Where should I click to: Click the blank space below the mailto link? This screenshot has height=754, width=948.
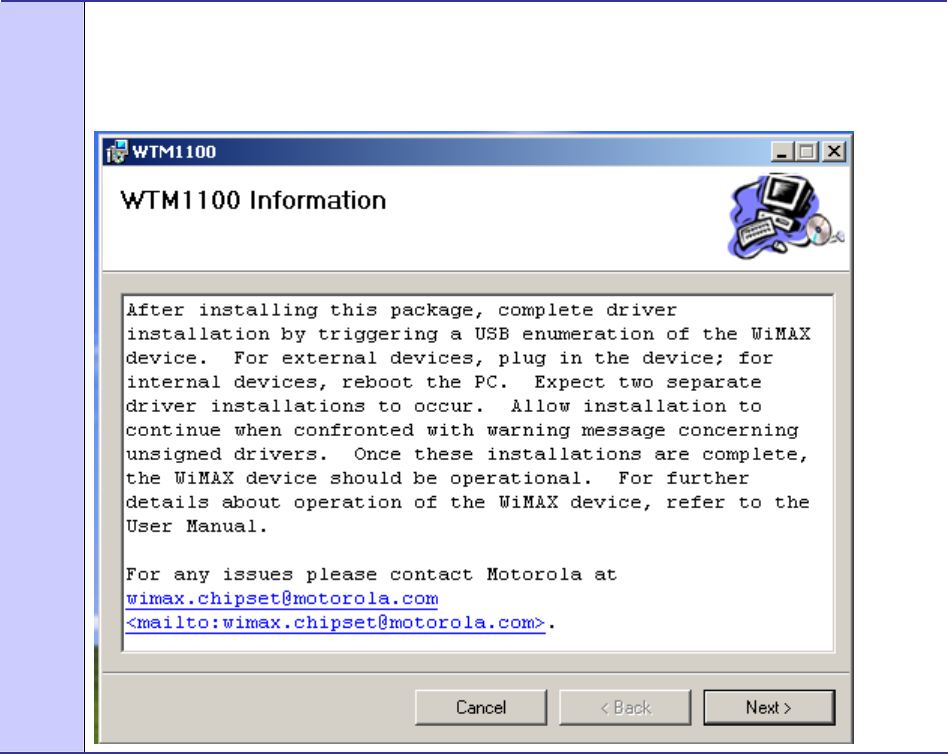click(478, 642)
